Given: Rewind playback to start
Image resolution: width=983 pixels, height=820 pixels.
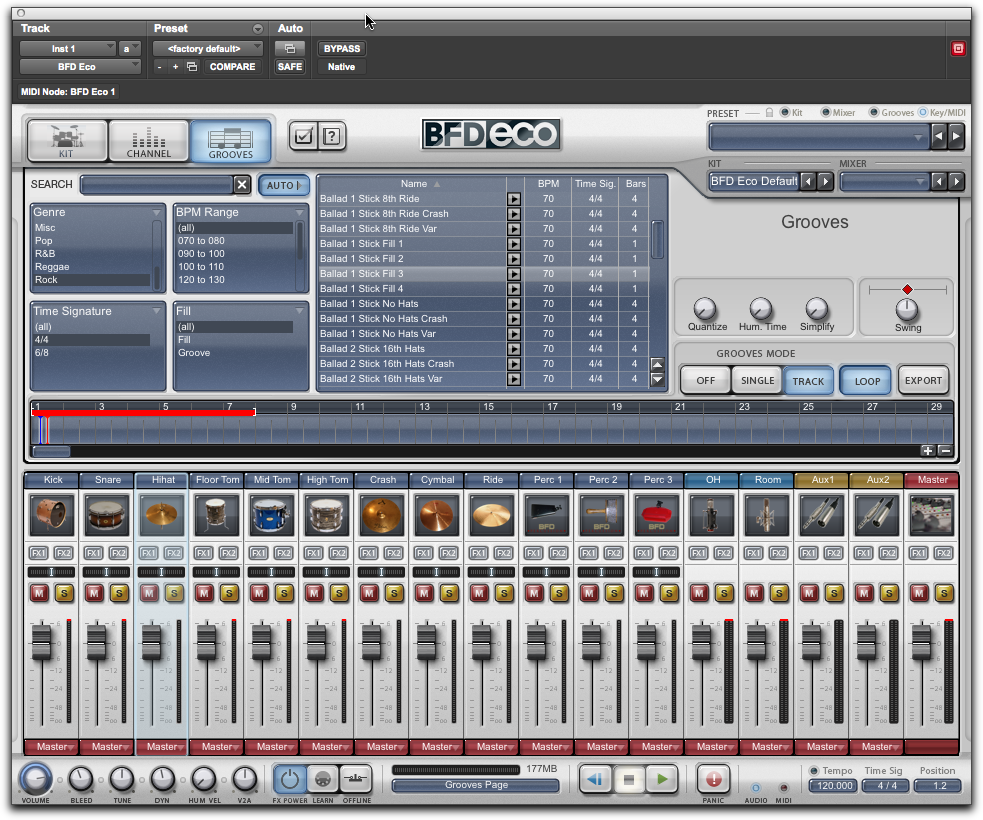Looking at the screenshot, I should tap(595, 779).
